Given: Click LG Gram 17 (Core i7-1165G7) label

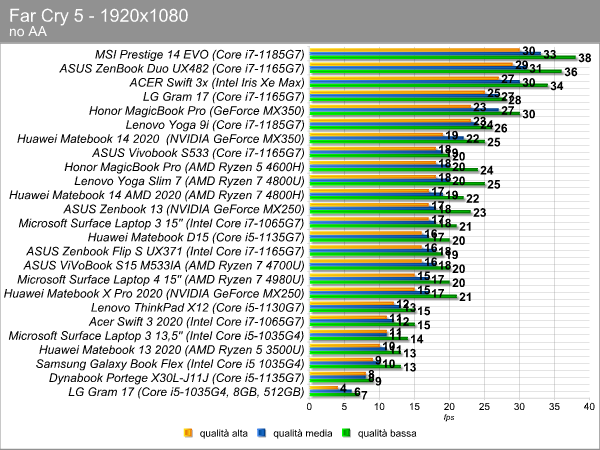Looking at the screenshot, I should (x=223, y=97).
